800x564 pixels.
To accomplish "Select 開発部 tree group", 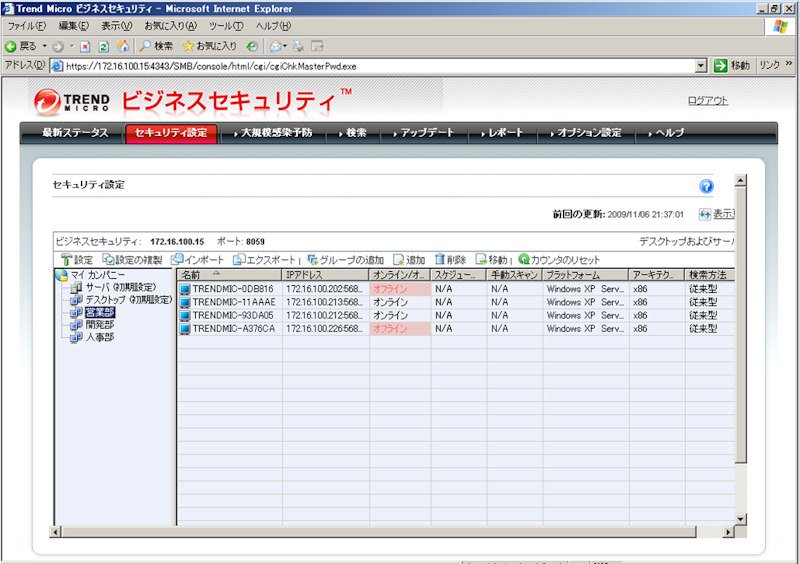I will (99, 325).
